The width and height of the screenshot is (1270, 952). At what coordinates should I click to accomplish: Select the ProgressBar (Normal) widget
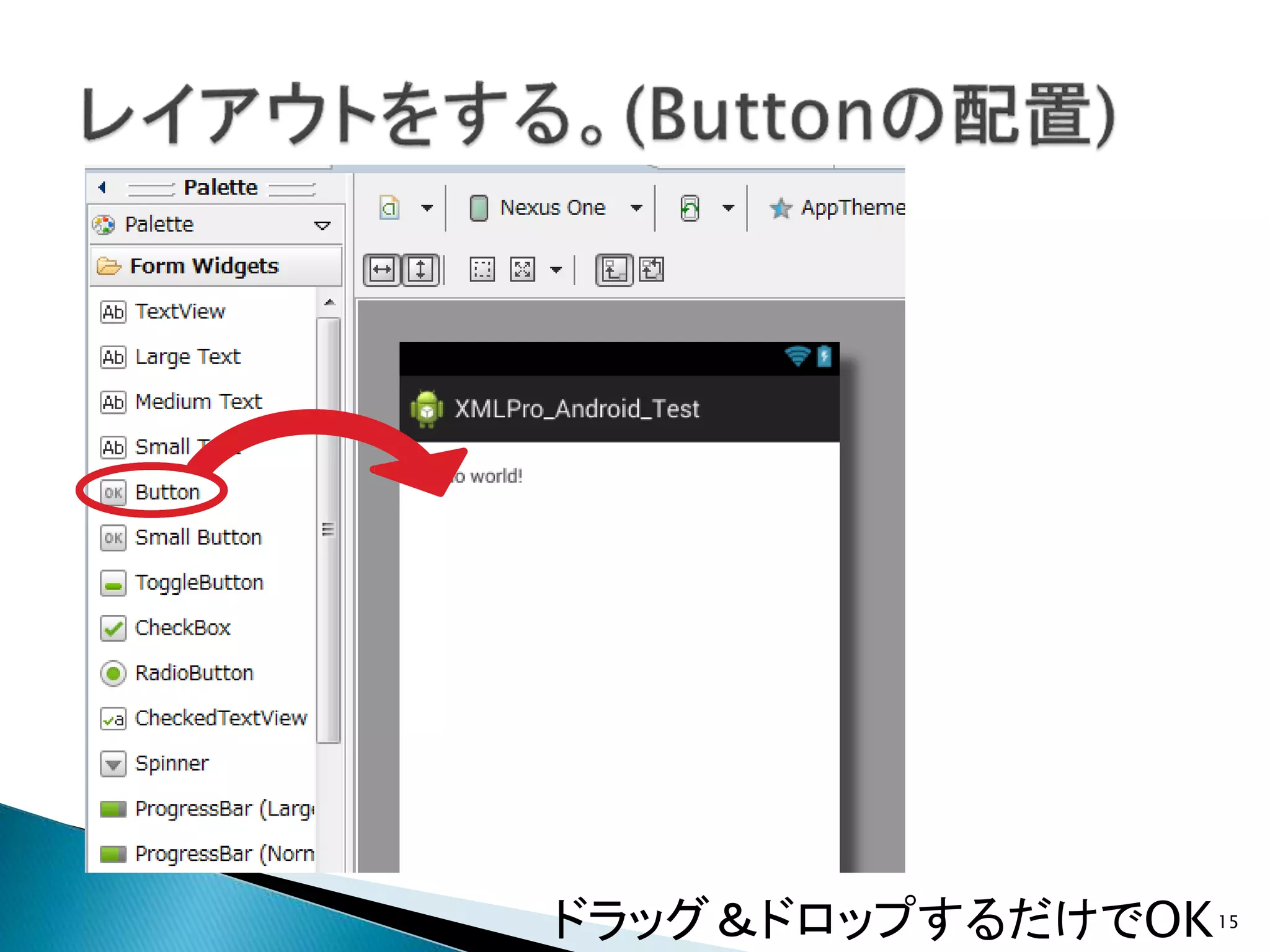[x=207, y=854]
